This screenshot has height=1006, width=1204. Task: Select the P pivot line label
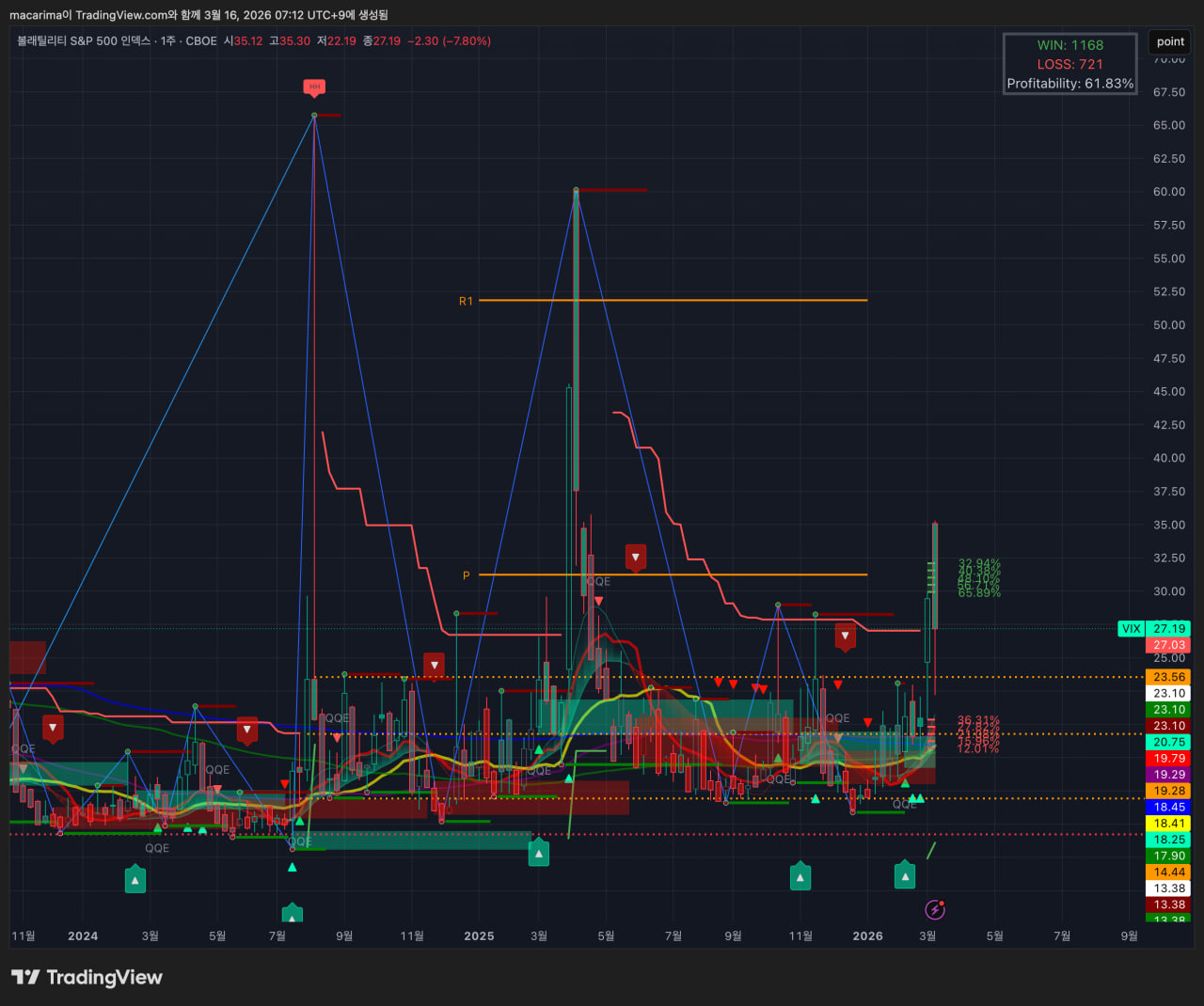coord(466,575)
